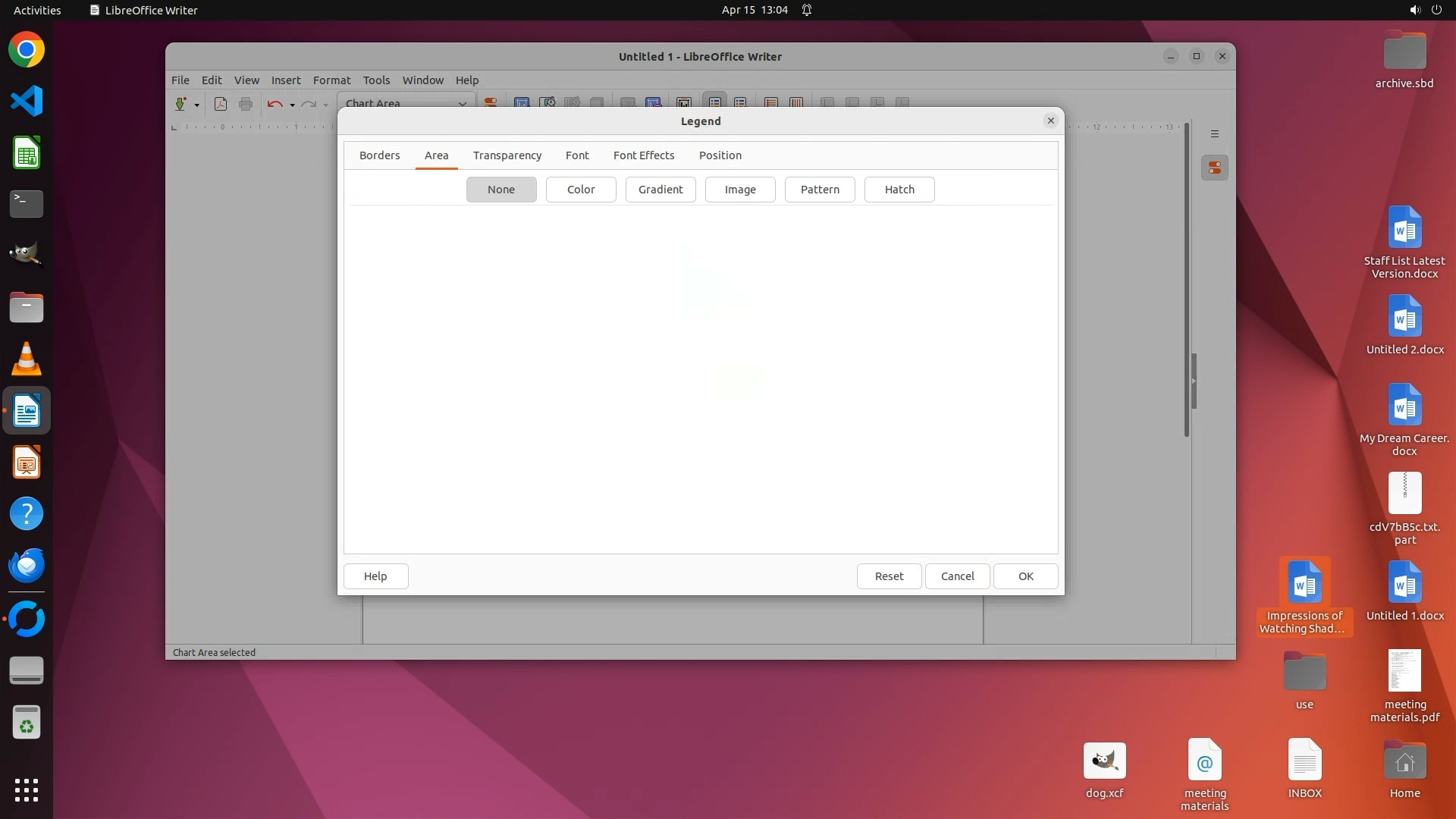The image size is (1456, 819).
Task: Select the Gradient fill toggle button
Action: click(661, 190)
